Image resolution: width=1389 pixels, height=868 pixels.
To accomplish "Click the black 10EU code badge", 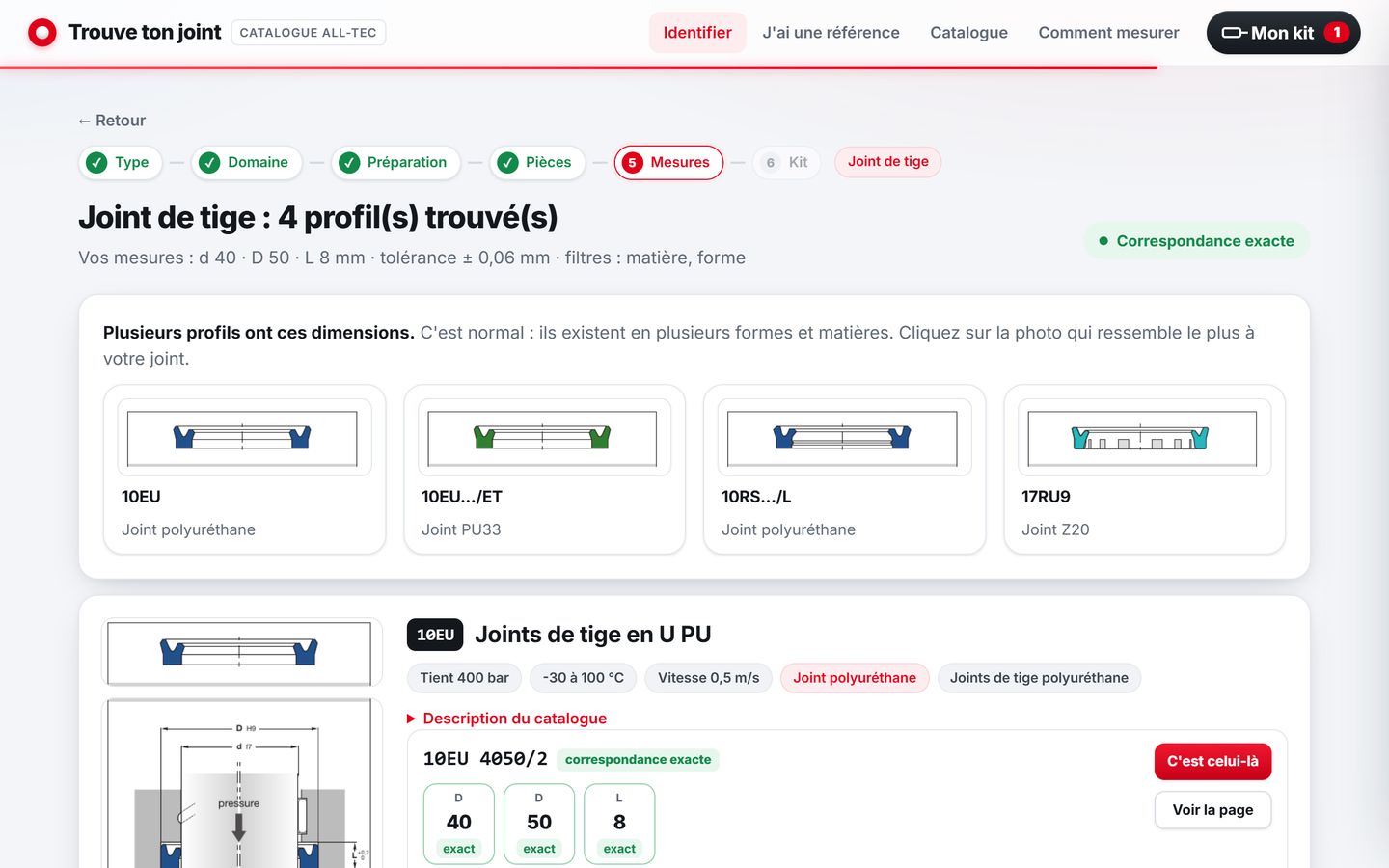I will [x=435, y=635].
